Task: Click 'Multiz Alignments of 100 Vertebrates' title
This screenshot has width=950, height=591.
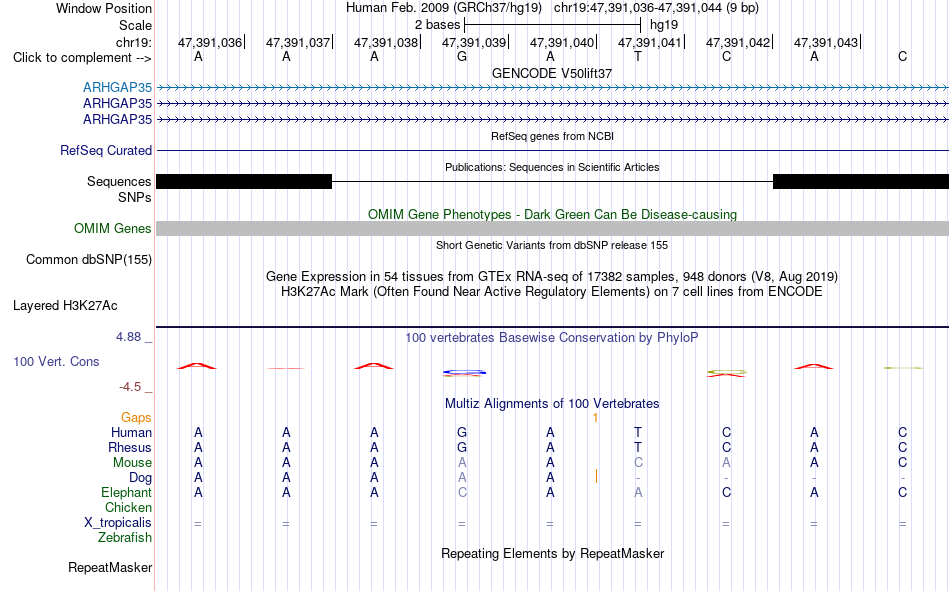Action: point(552,404)
